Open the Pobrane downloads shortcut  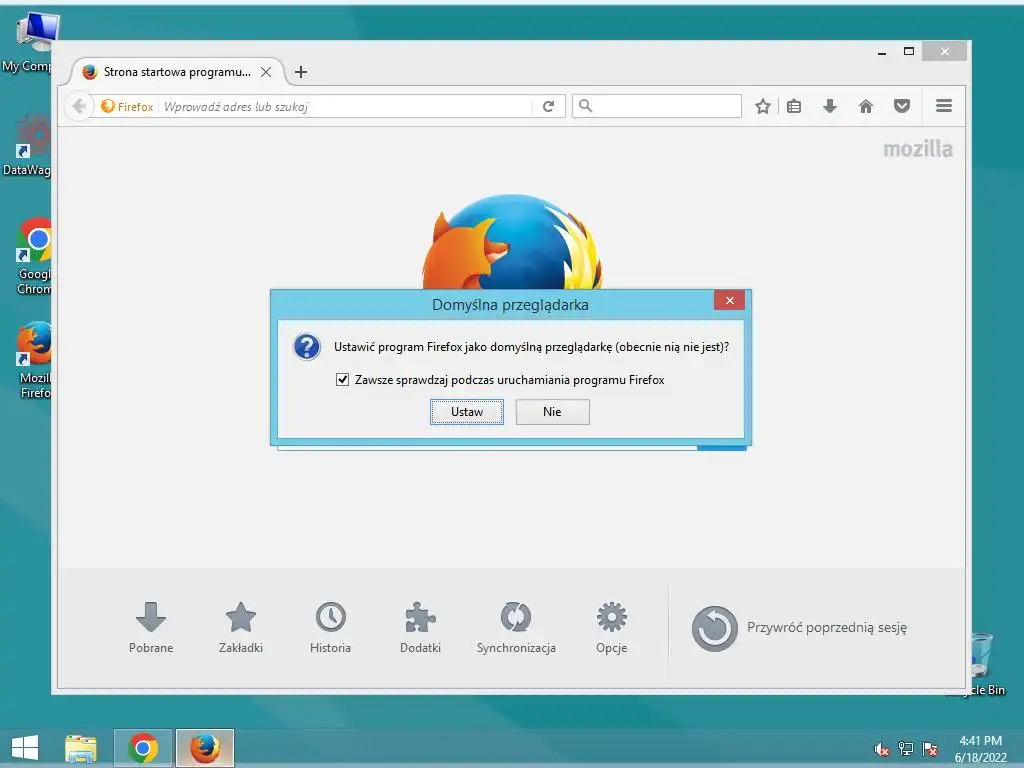(x=151, y=627)
